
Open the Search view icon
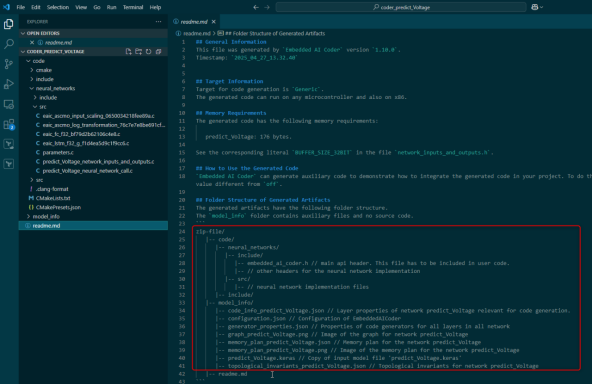click(x=8, y=44)
